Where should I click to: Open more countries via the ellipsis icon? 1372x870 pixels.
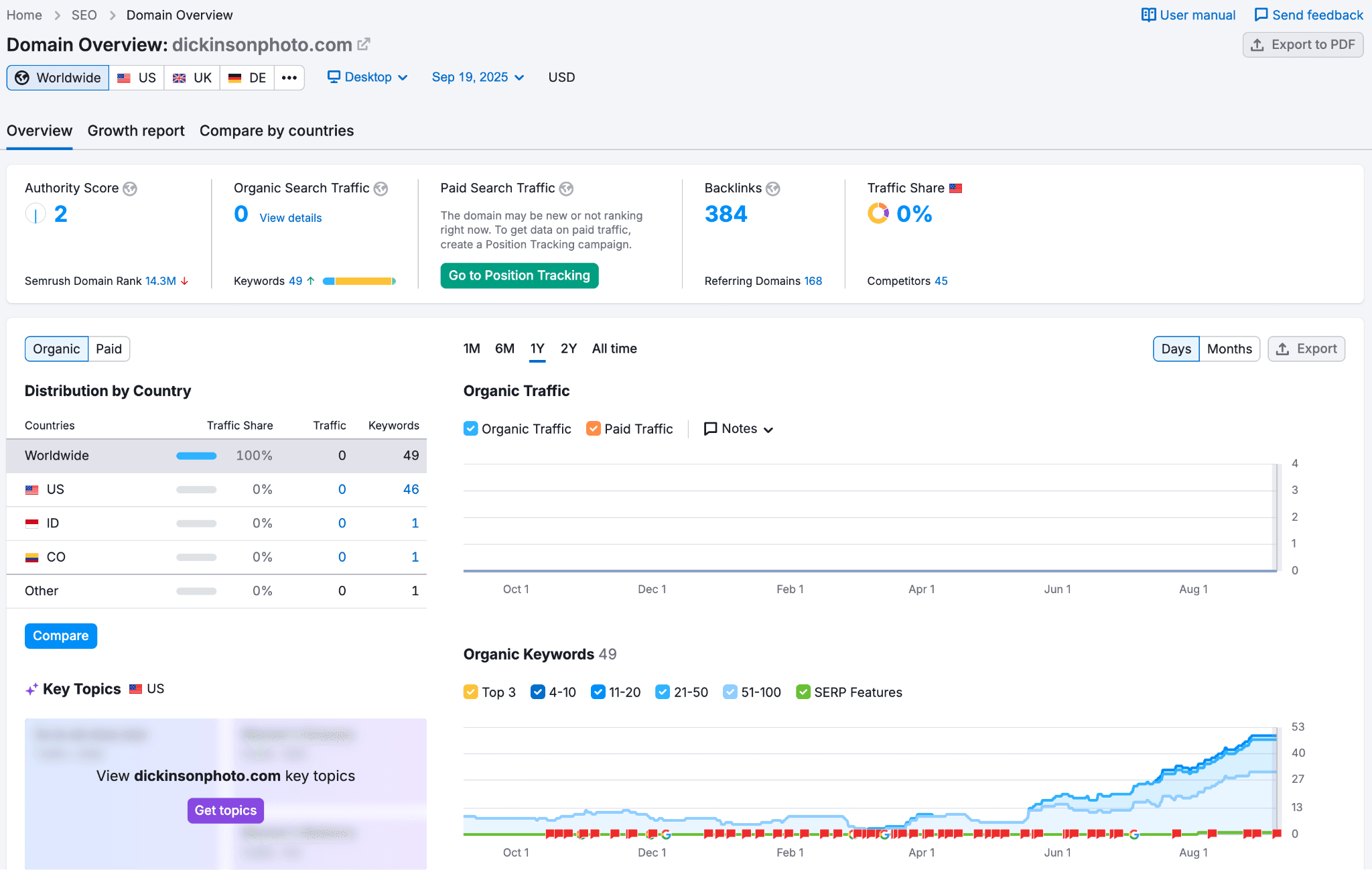tap(289, 77)
